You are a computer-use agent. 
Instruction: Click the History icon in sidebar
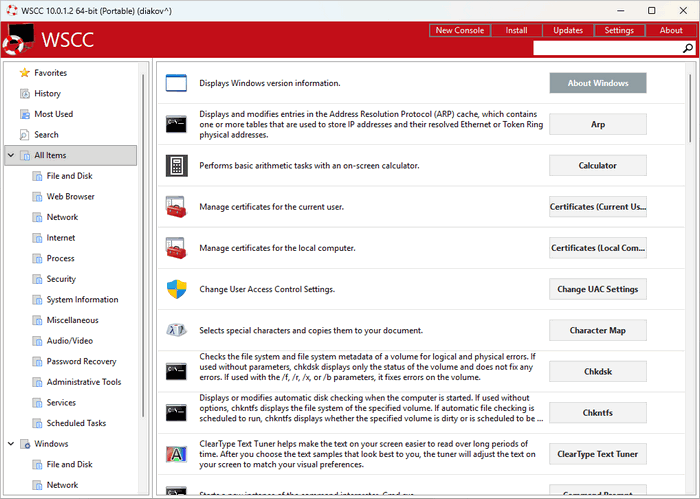24,94
